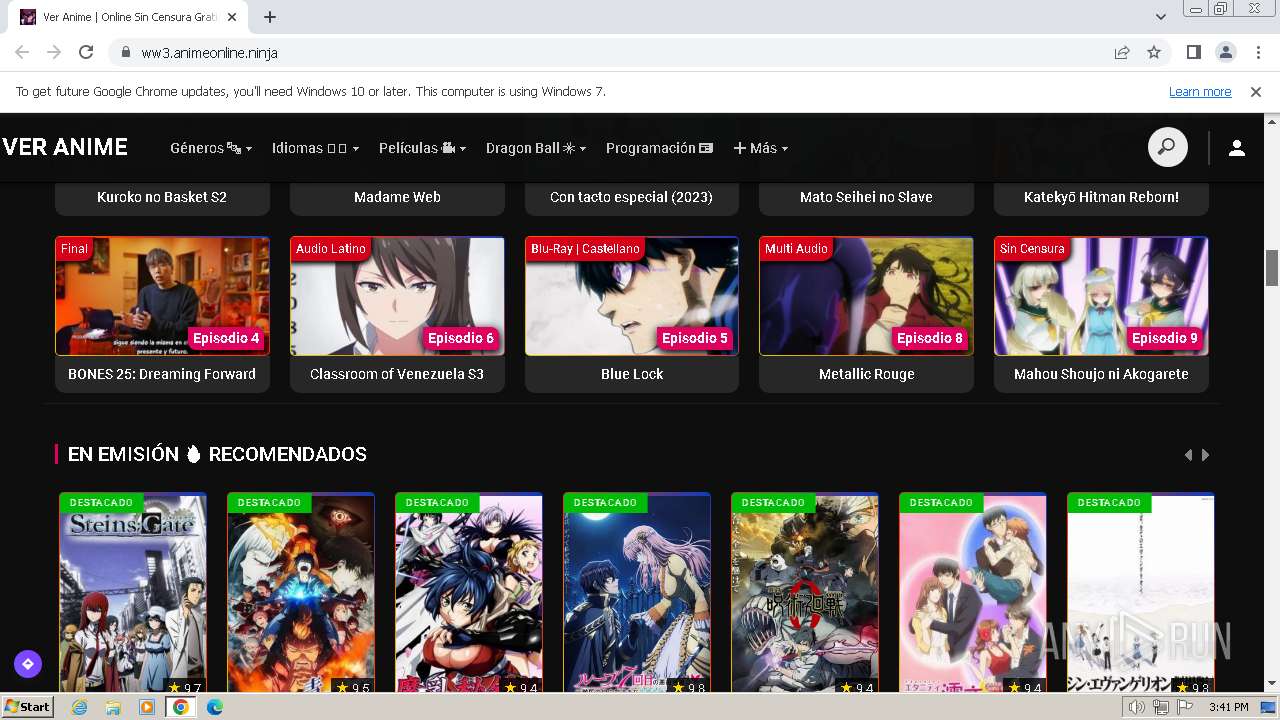1280x720 pixels.
Task: Open the Learn more link
Action: point(1200,91)
